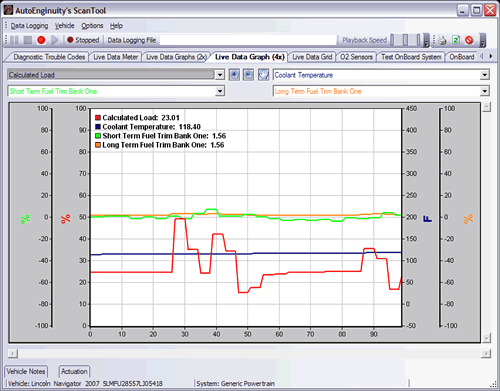Select the Live Data Graph (4x) tab

[249, 57]
